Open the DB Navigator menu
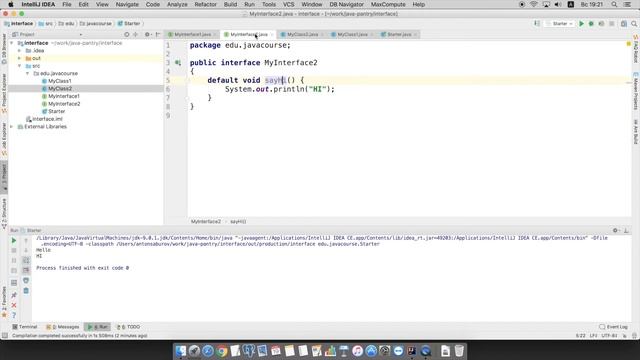Viewport: 640px width, 360px height. point(346,4)
